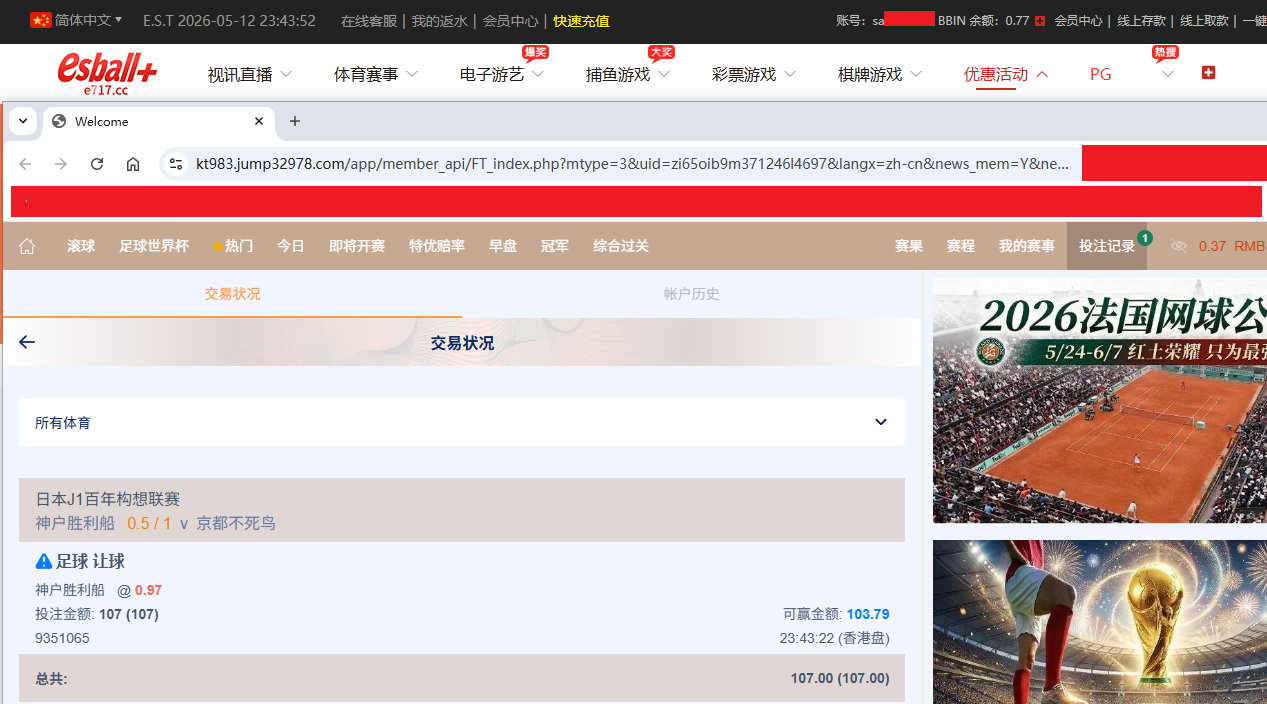Open 综合过关 parlay tab
The image size is (1267, 704).
[621, 246]
